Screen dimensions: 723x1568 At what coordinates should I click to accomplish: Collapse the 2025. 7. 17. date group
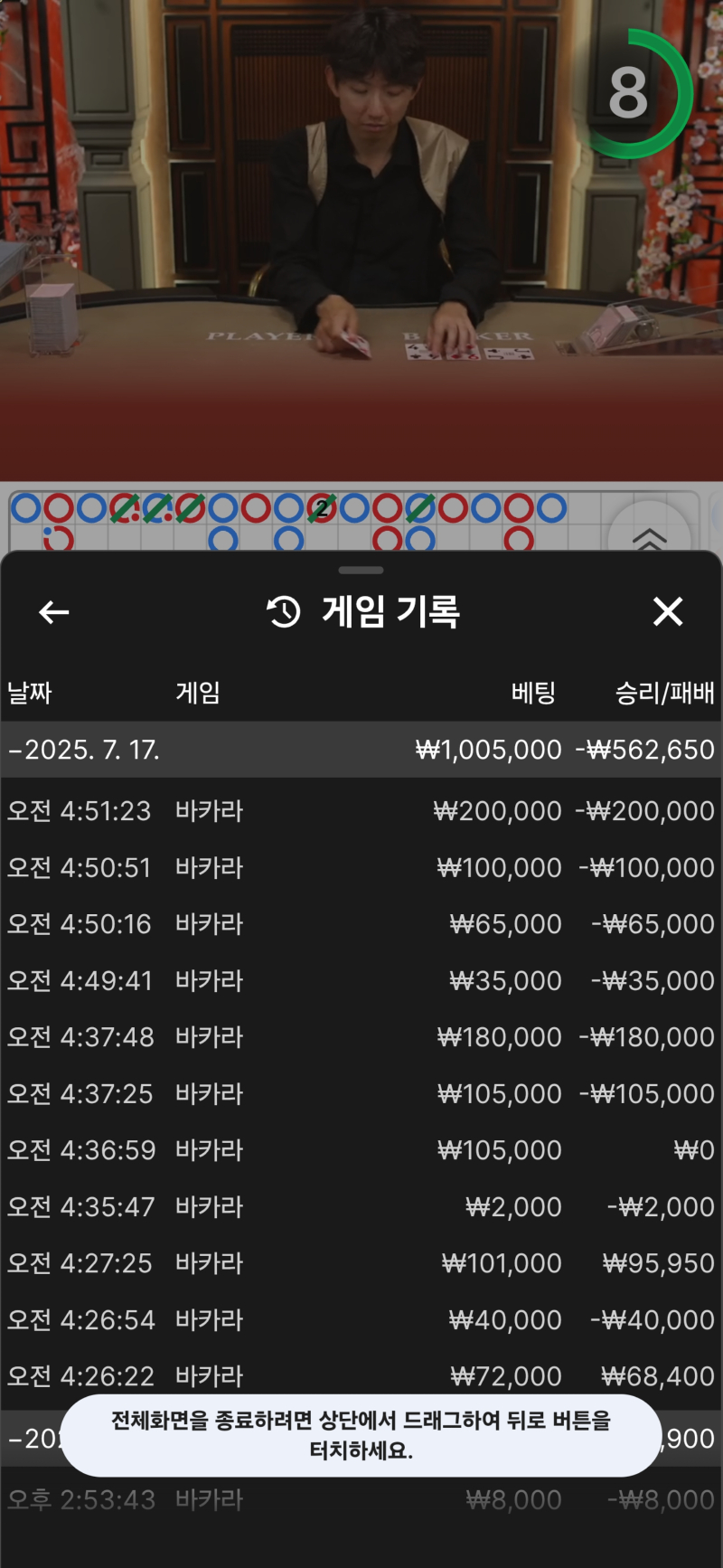[x=361, y=750]
